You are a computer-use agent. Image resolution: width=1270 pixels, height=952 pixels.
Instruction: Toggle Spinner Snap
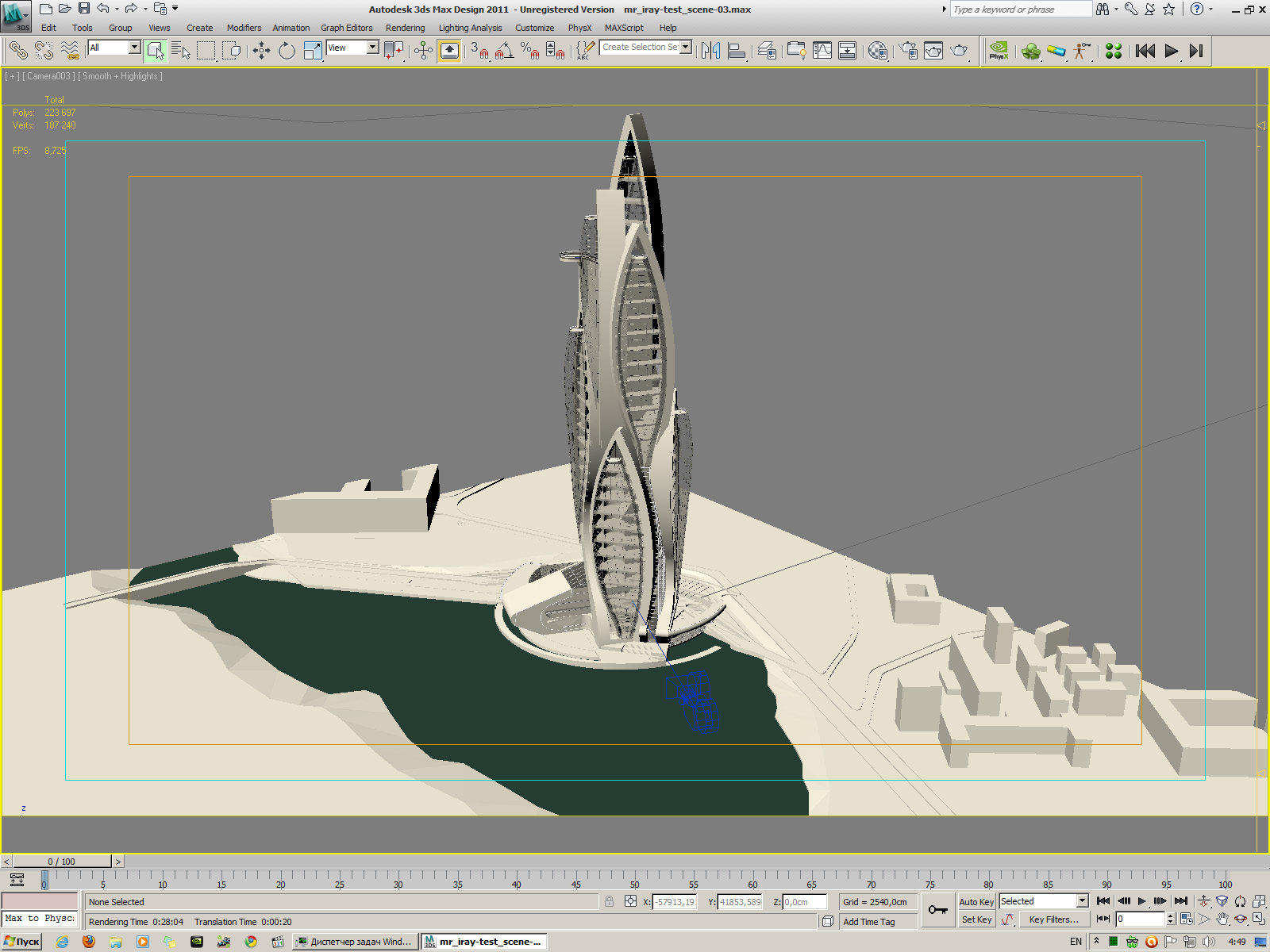click(556, 51)
